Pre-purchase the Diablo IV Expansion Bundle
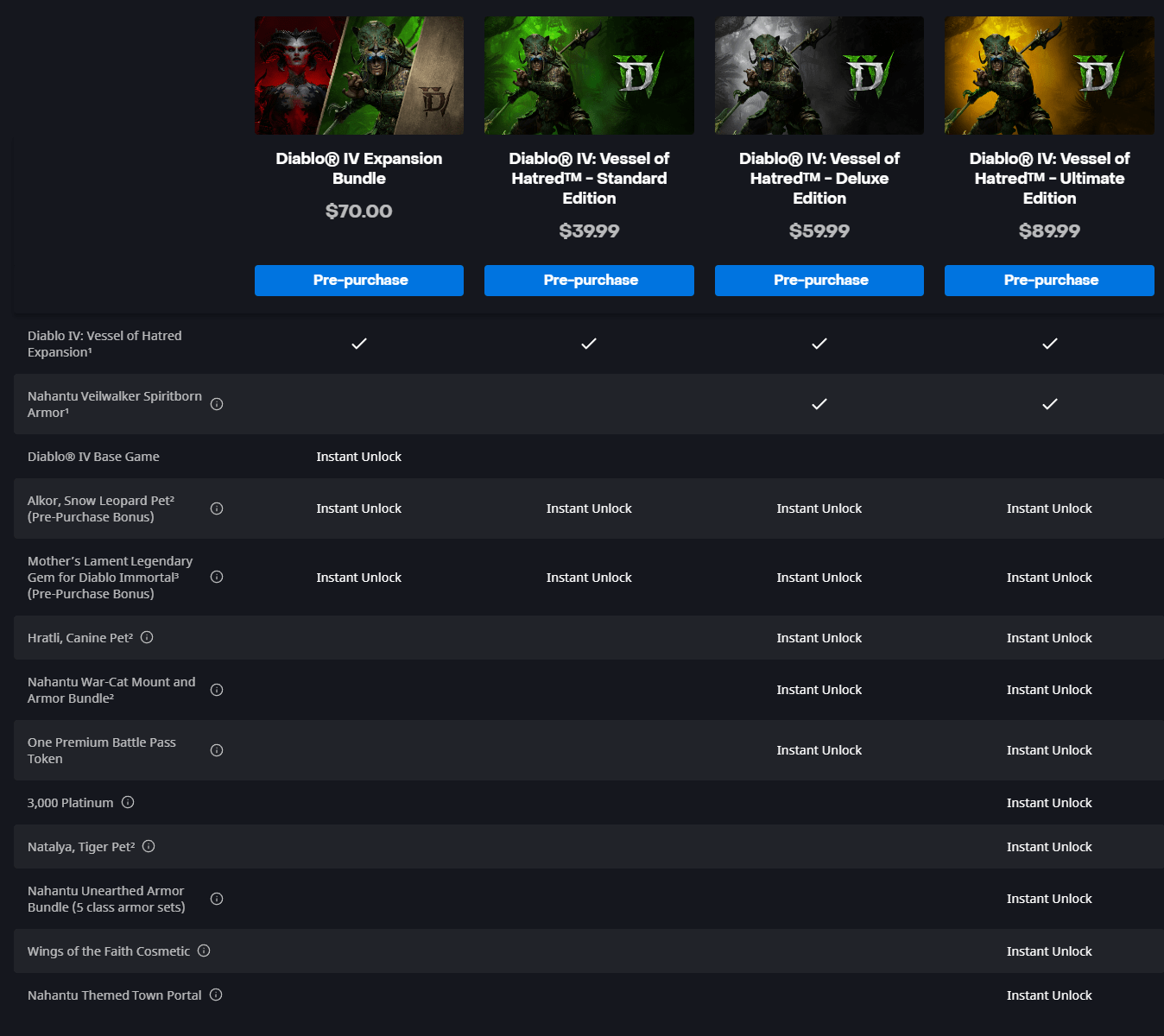The image size is (1164, 1036). 359,281
